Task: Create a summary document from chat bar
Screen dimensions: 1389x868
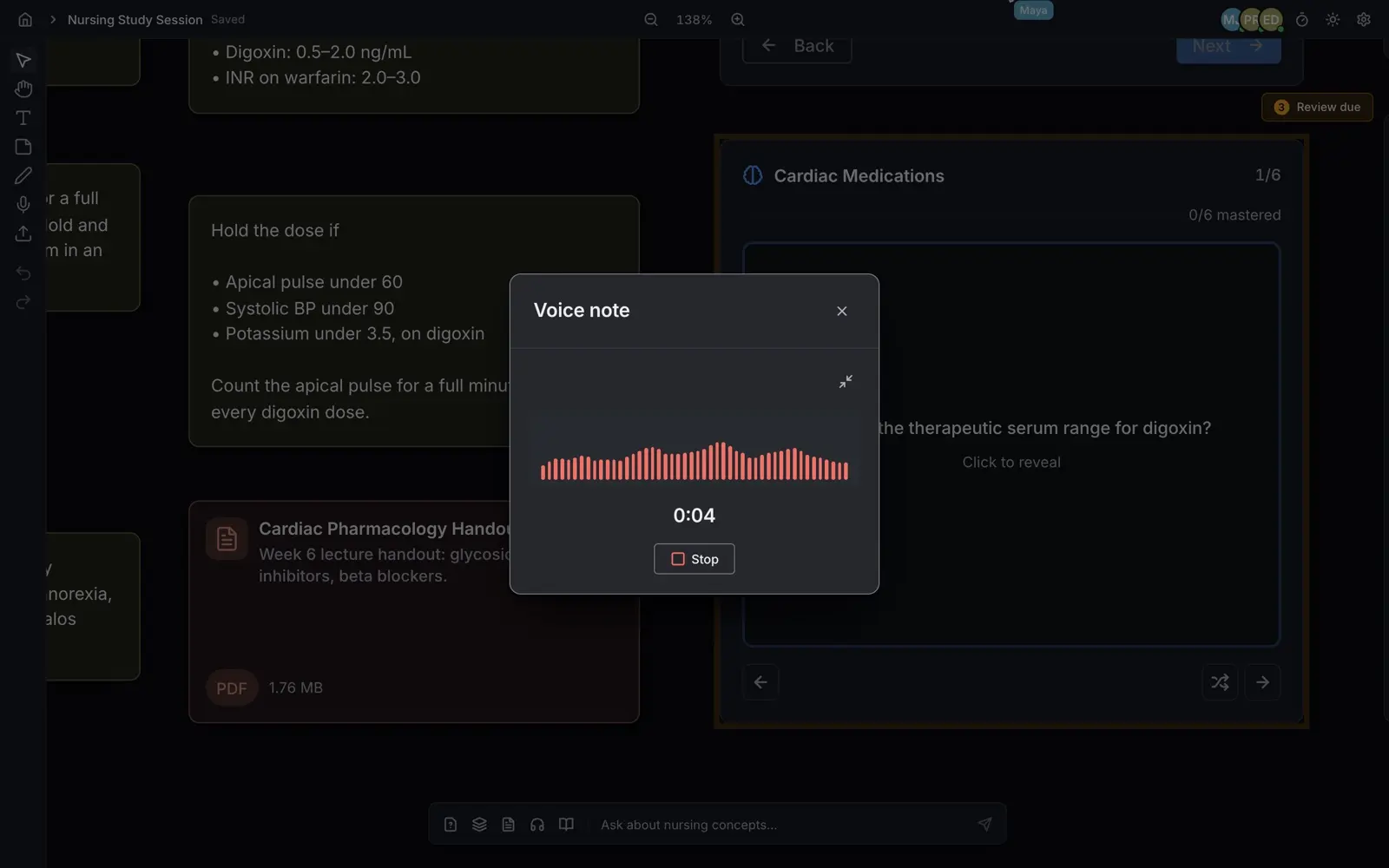Action: tap(509, 825)
